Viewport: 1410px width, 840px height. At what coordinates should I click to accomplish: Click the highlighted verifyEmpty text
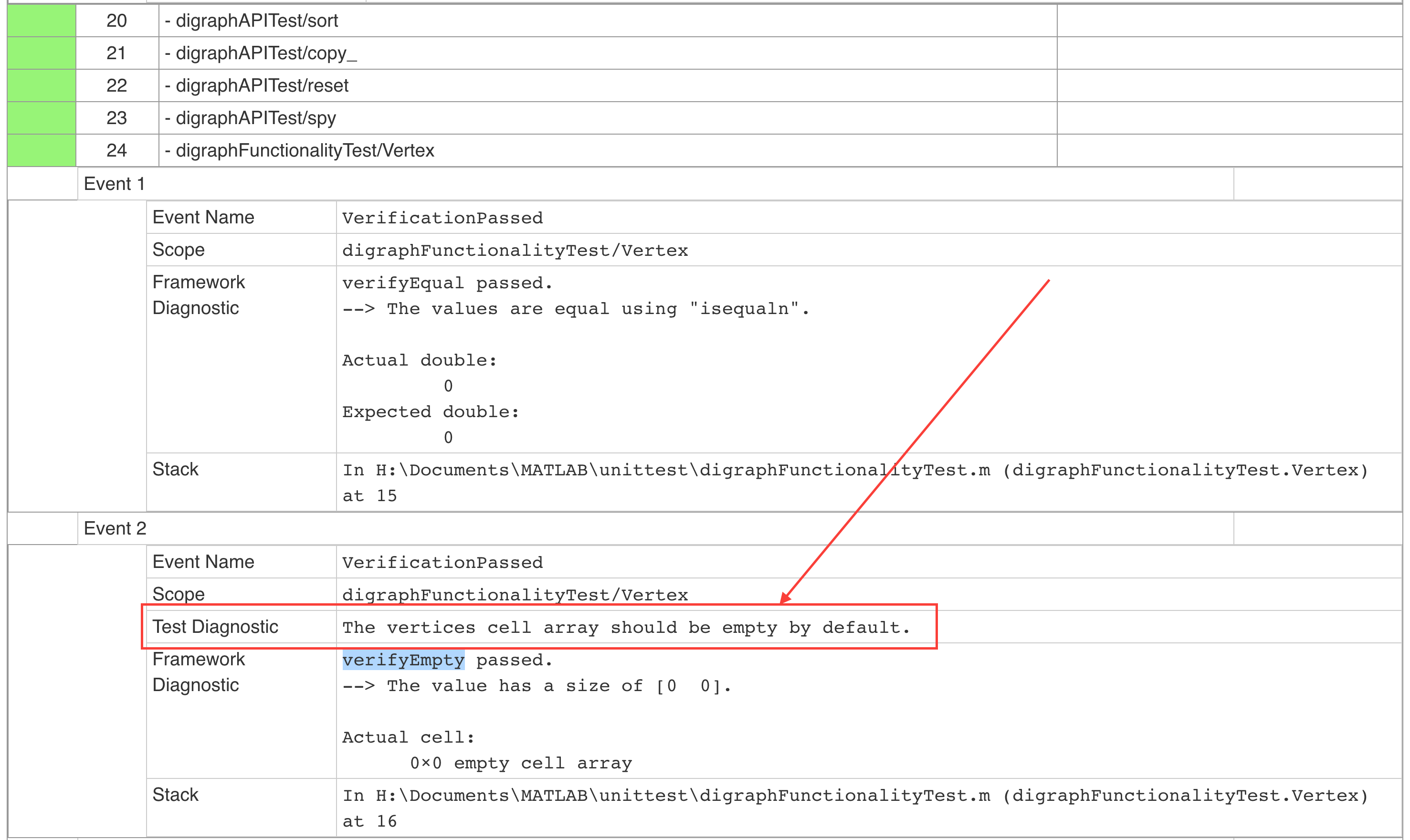[403, 660]
